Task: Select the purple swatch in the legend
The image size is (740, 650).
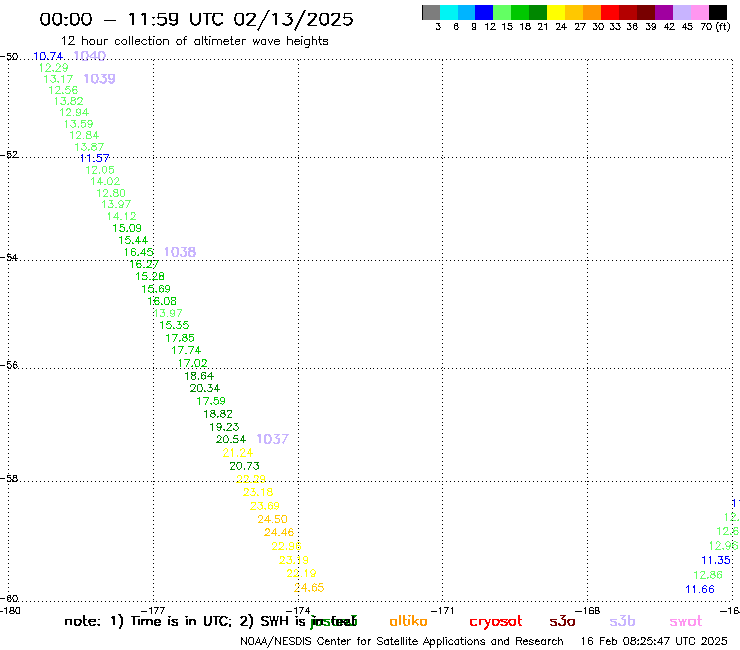Action: click(663, 12)
